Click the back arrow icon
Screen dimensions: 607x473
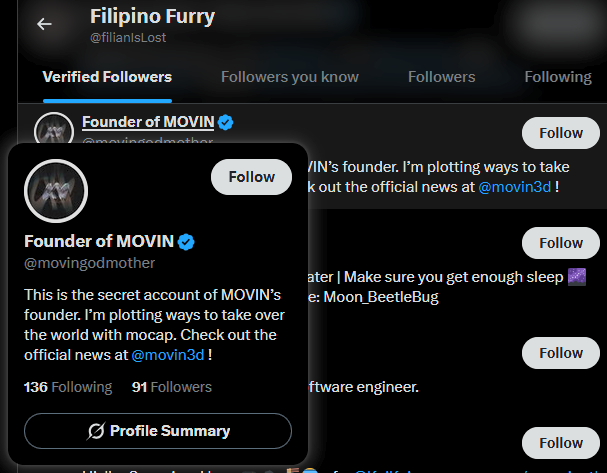44,24
